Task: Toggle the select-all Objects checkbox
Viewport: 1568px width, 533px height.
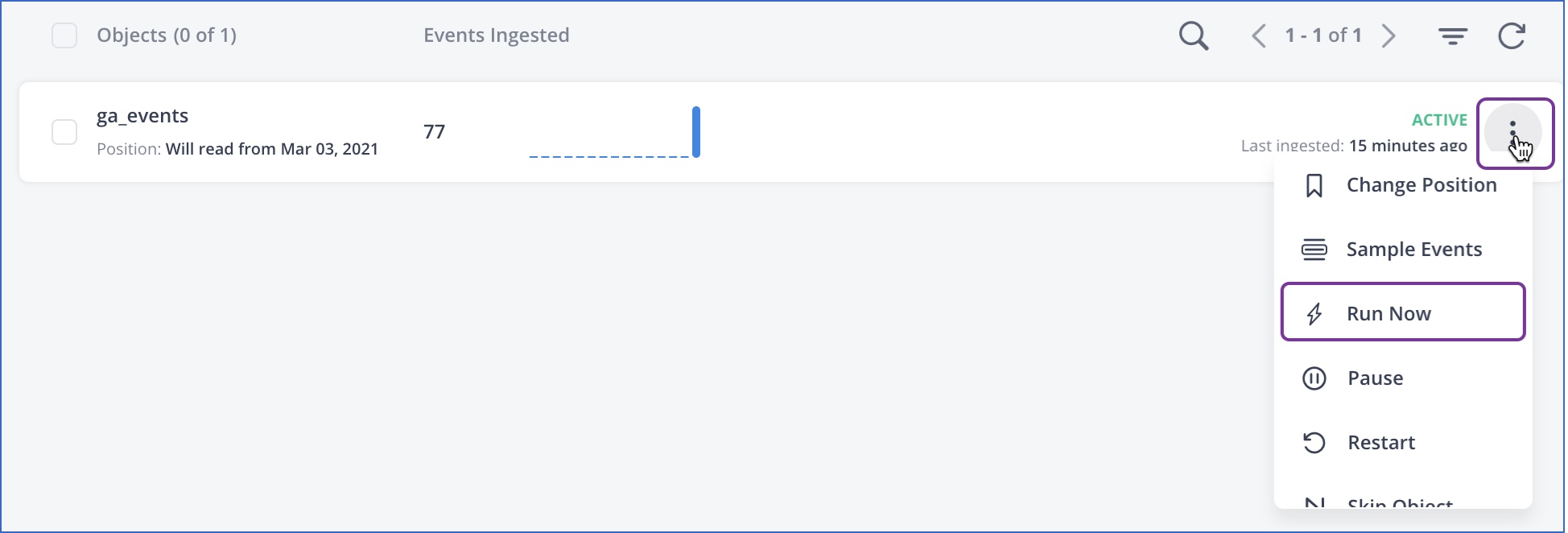Action: click(x=64, y=35)
